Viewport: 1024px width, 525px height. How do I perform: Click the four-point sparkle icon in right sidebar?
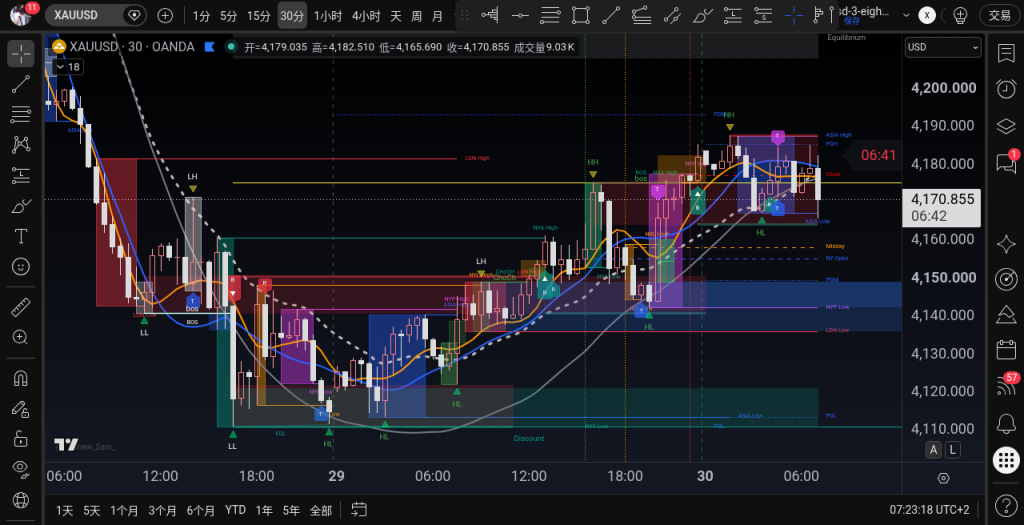pos(1006,244)
